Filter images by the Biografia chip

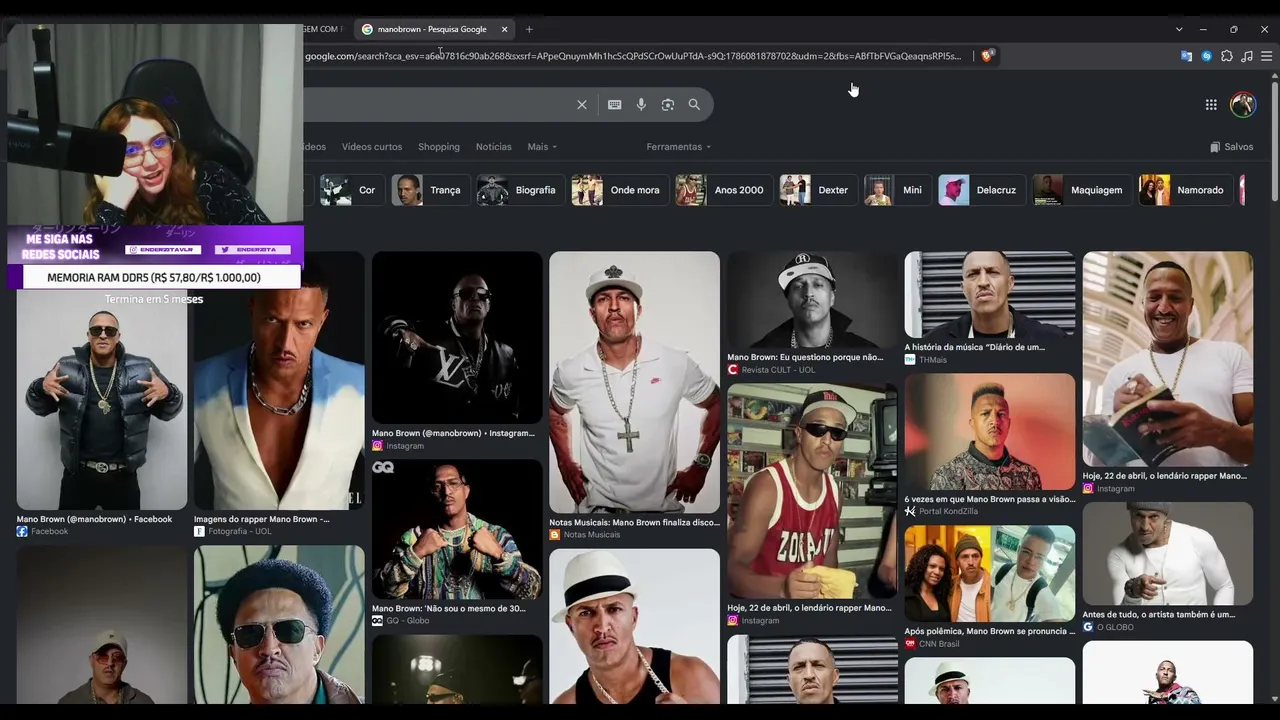519,190
